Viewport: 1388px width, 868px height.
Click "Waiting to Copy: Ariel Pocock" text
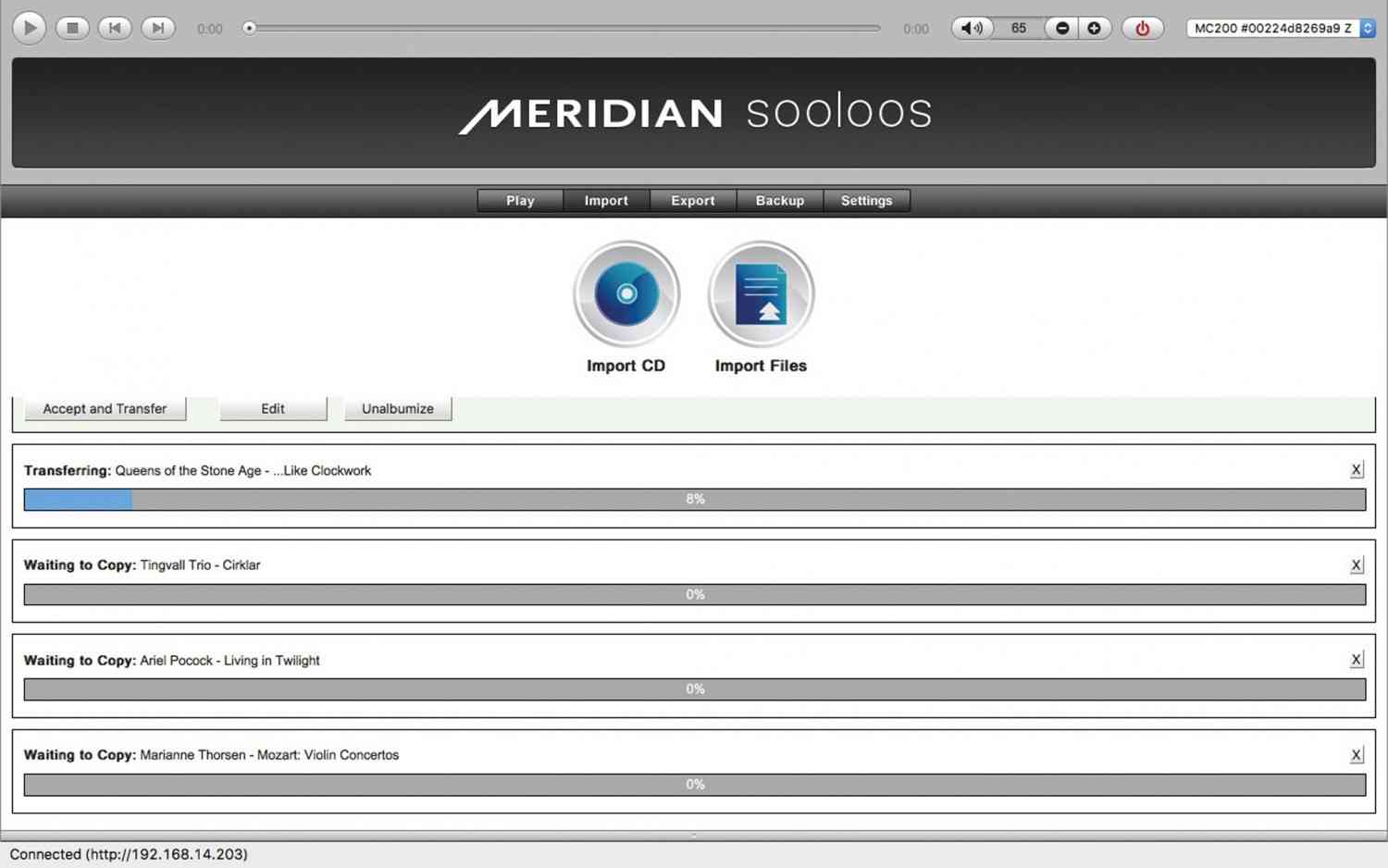pyautogui.click(x=171, y=661)
